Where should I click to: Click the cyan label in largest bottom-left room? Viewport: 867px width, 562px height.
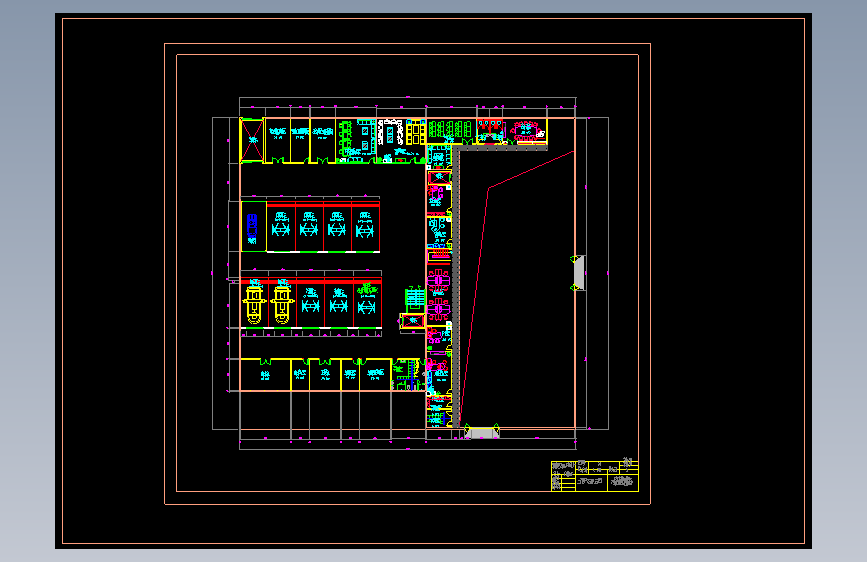click(x=265, y=376)
